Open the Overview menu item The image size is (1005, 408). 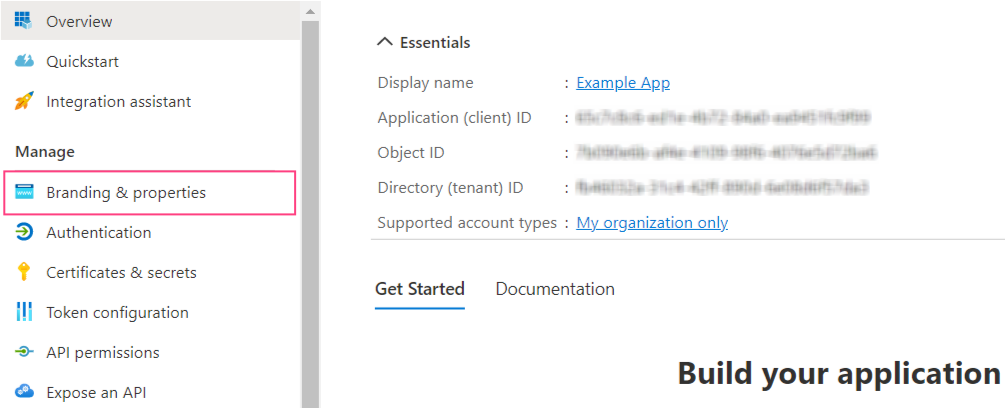click(151, 21)
